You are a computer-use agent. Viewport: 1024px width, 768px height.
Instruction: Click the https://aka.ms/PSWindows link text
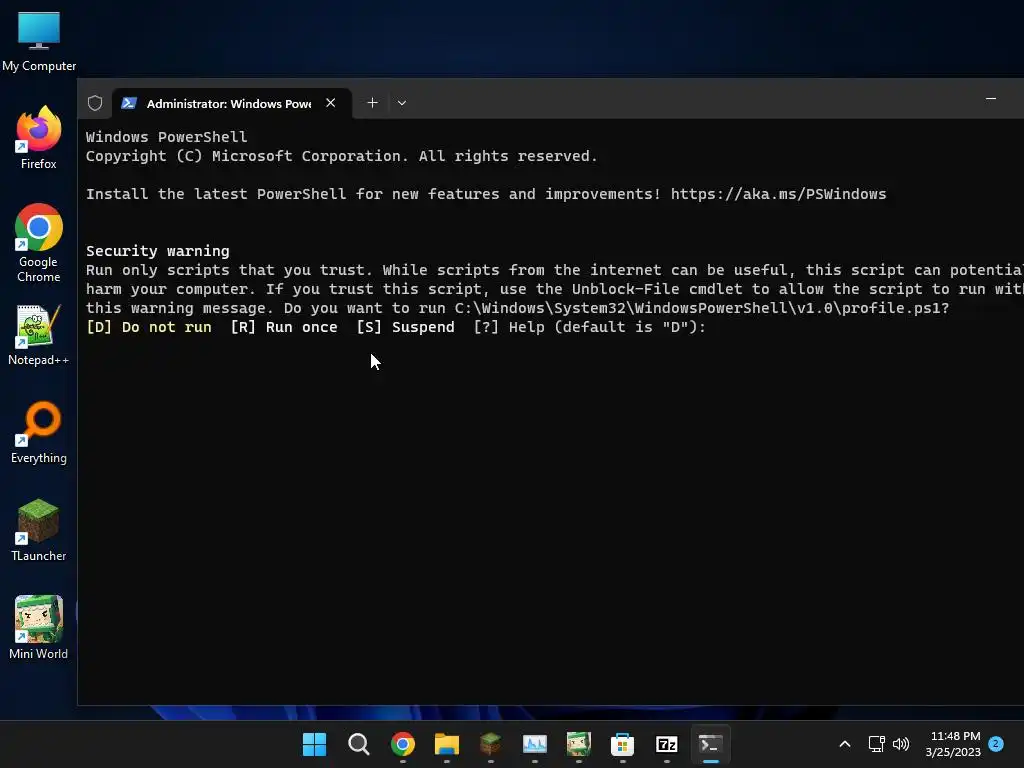[x=778, y=194]
